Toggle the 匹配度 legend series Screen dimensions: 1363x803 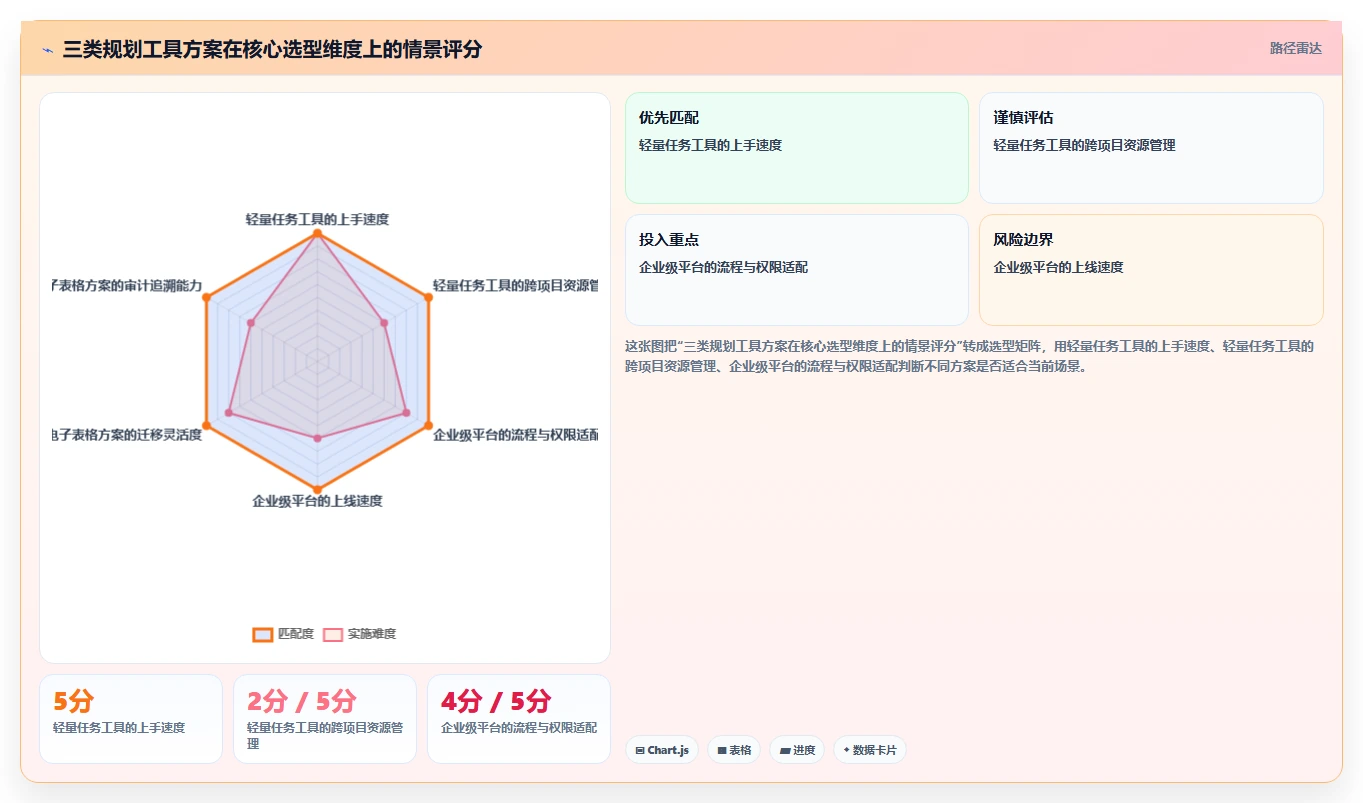coord(284,634)
